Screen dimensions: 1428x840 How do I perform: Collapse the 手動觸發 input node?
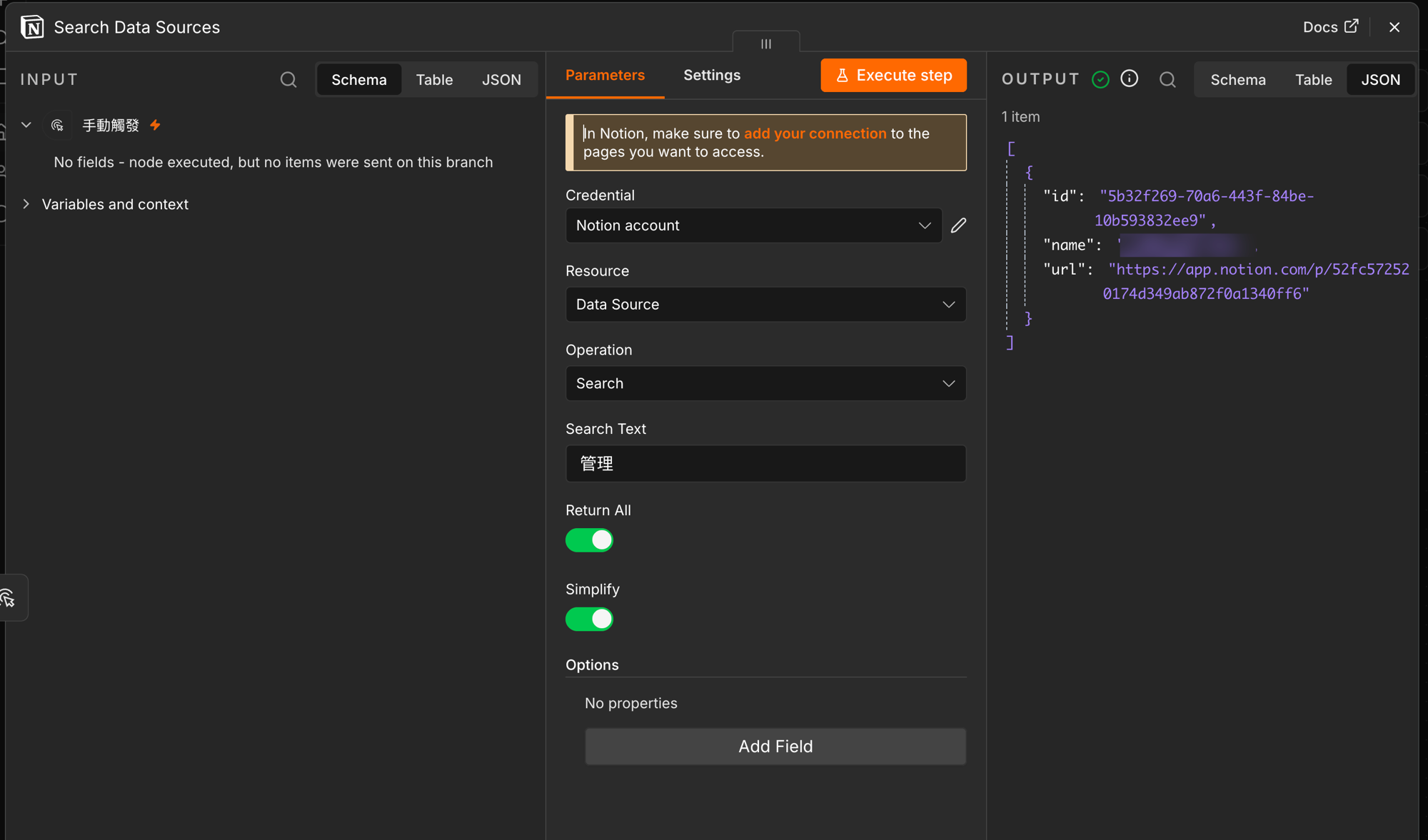(26, 125)
